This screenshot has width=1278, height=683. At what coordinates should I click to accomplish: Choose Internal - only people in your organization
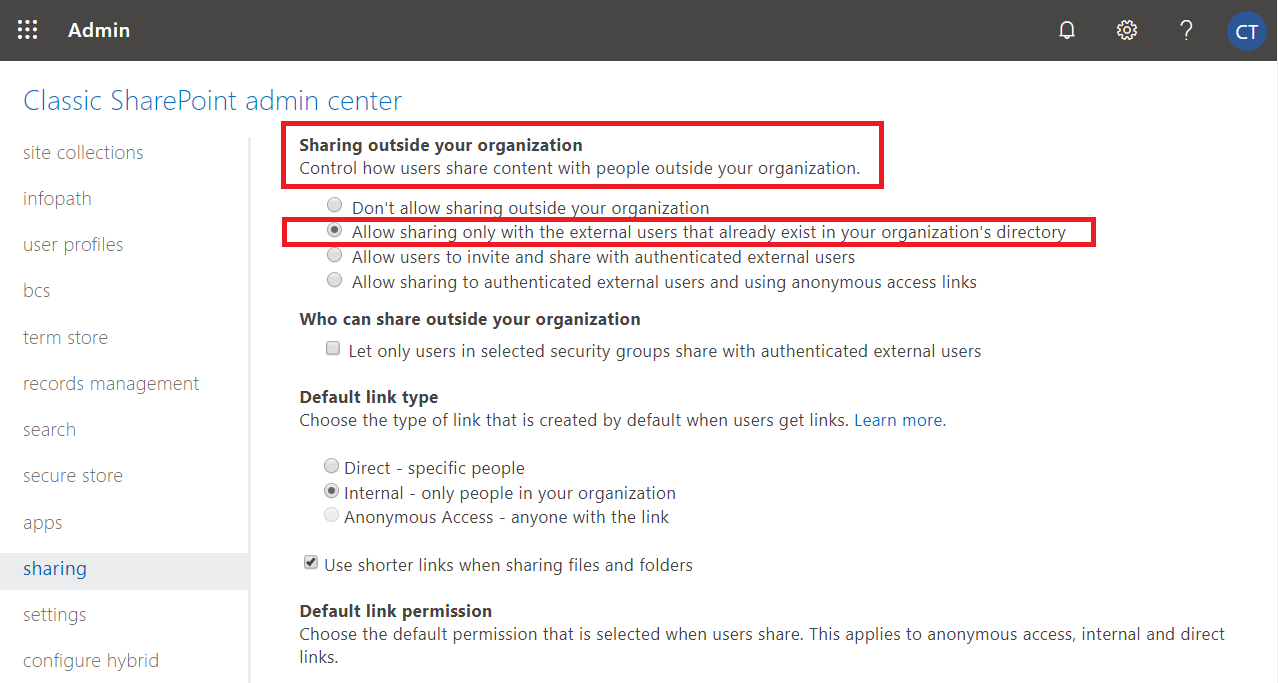331,492
